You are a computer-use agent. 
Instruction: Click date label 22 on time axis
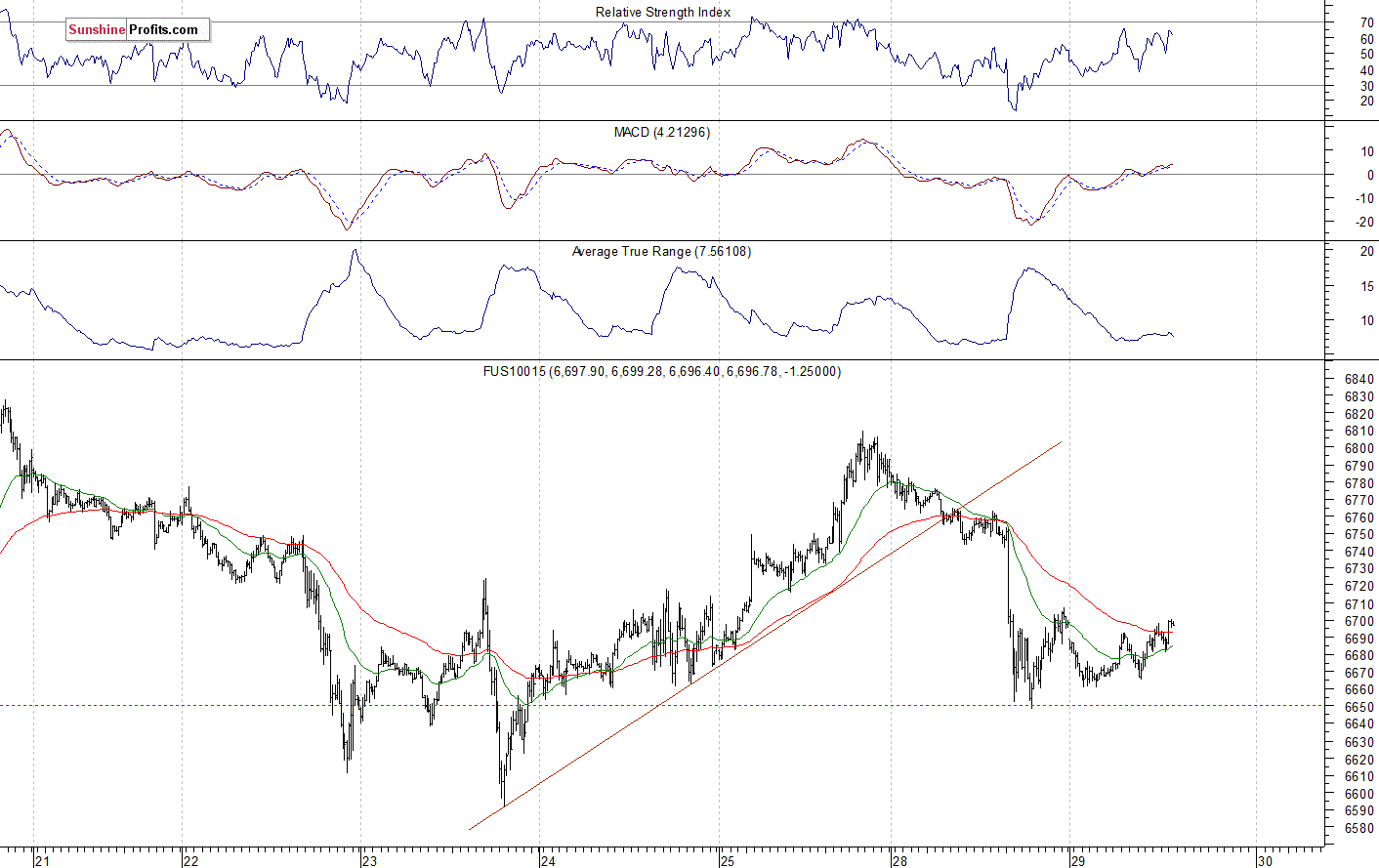pos(190,860)
